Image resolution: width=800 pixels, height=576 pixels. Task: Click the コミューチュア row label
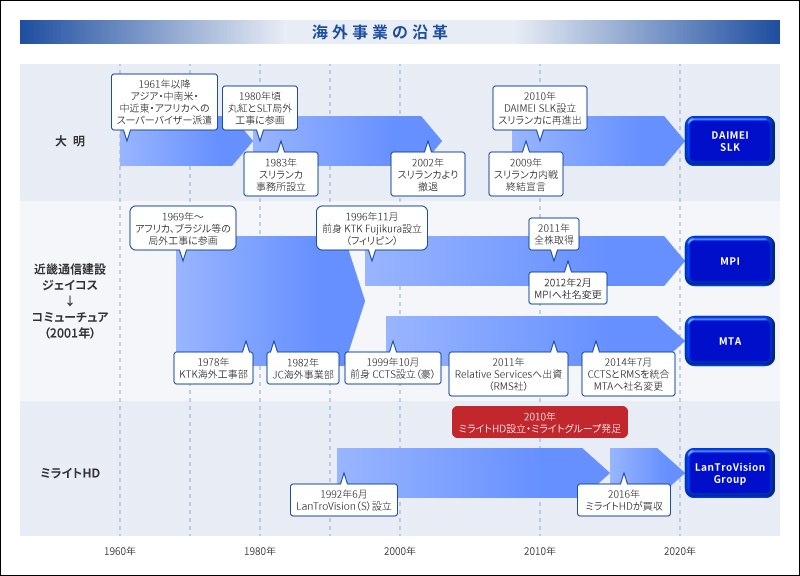[x=70, y=317]
